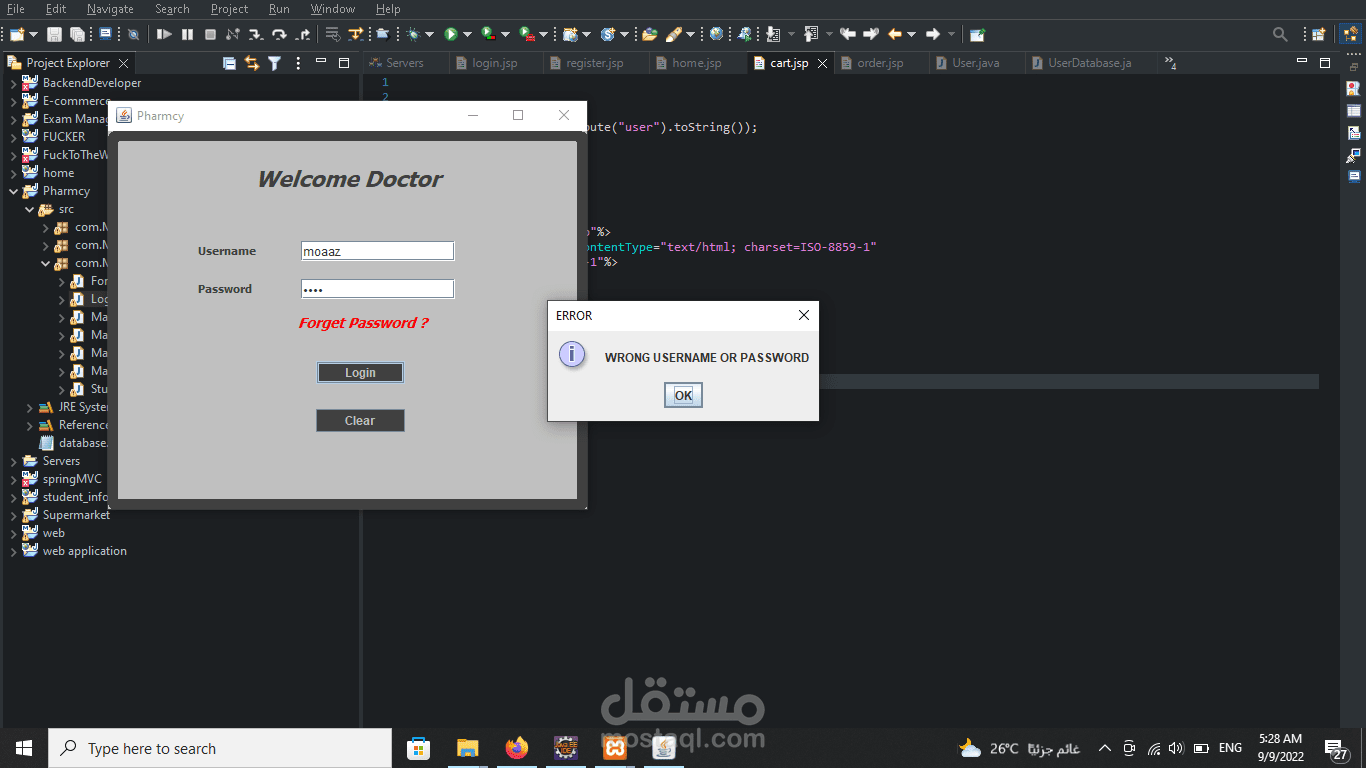Click the Forward navigation arrow
This screenshot has width=1366, height=768.
933,34
